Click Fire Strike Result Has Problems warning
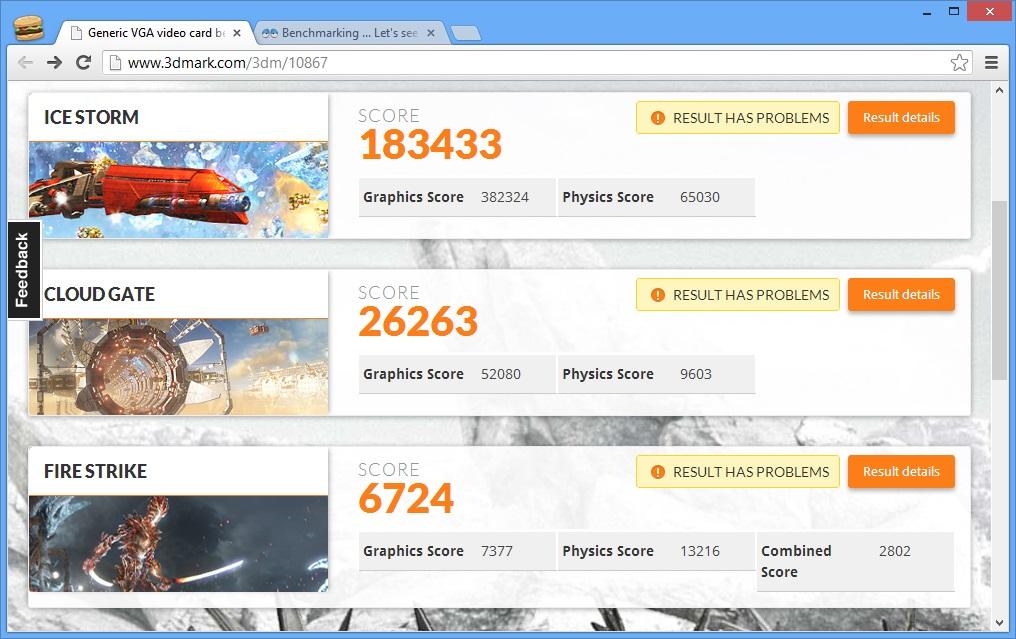The image size is (1016, 639). (738, 471)
